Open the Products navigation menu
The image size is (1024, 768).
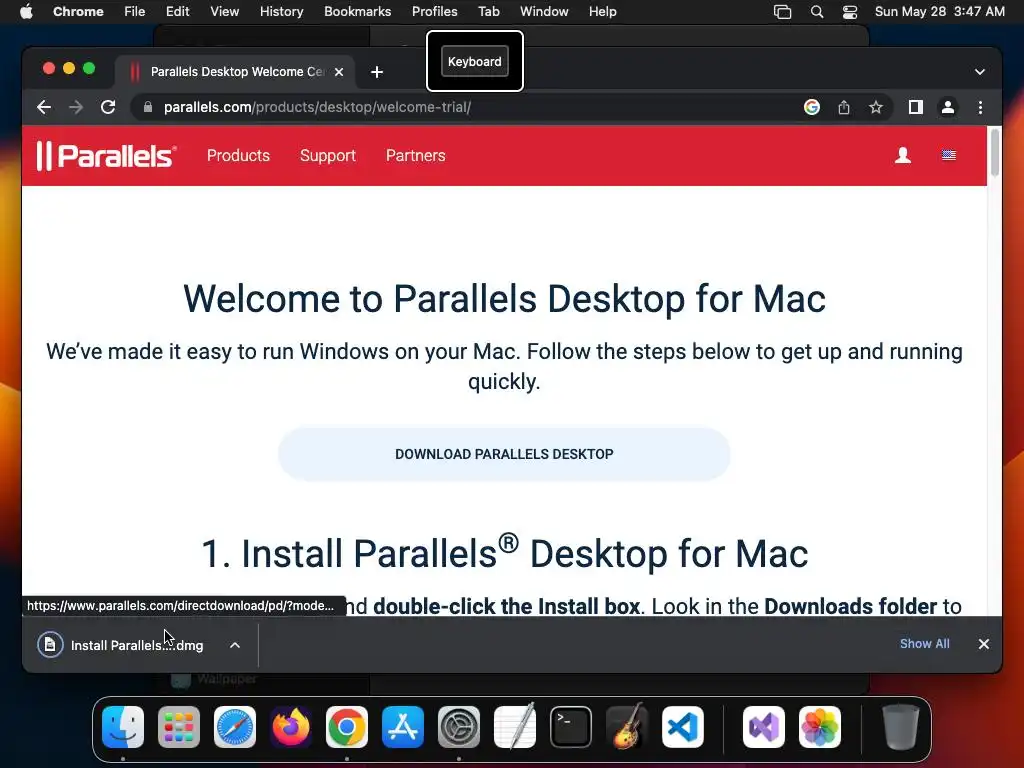[x=238, y=155]
